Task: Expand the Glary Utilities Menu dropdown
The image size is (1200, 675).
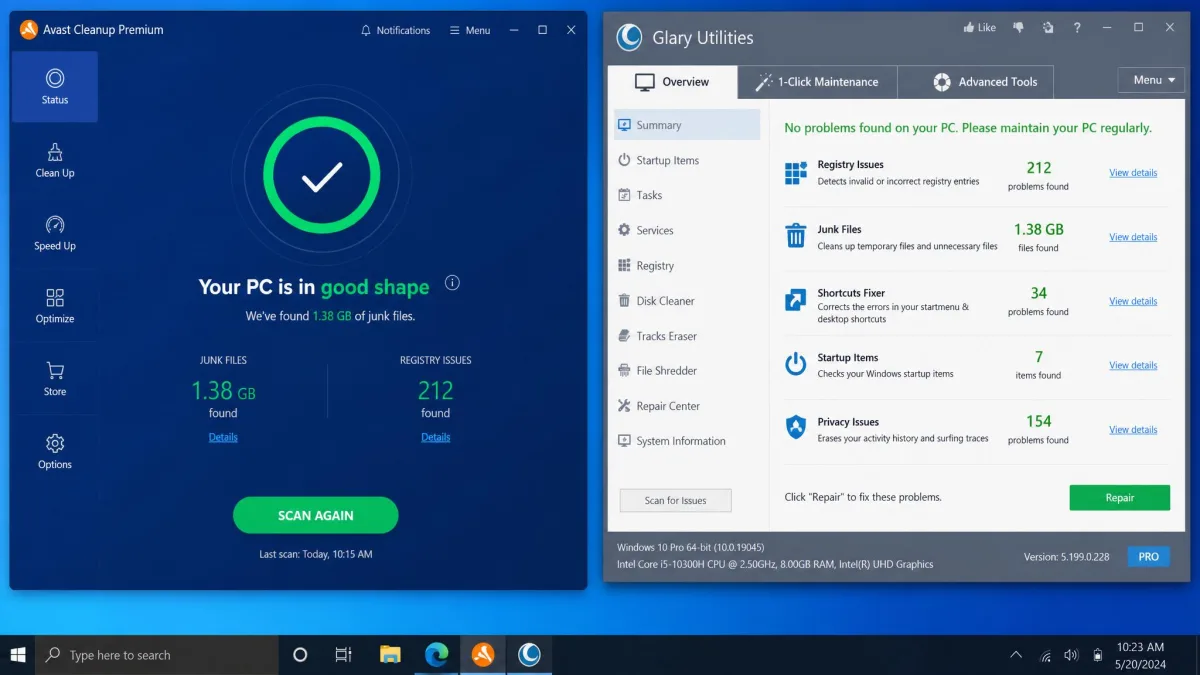Action: pos(1151,80)
